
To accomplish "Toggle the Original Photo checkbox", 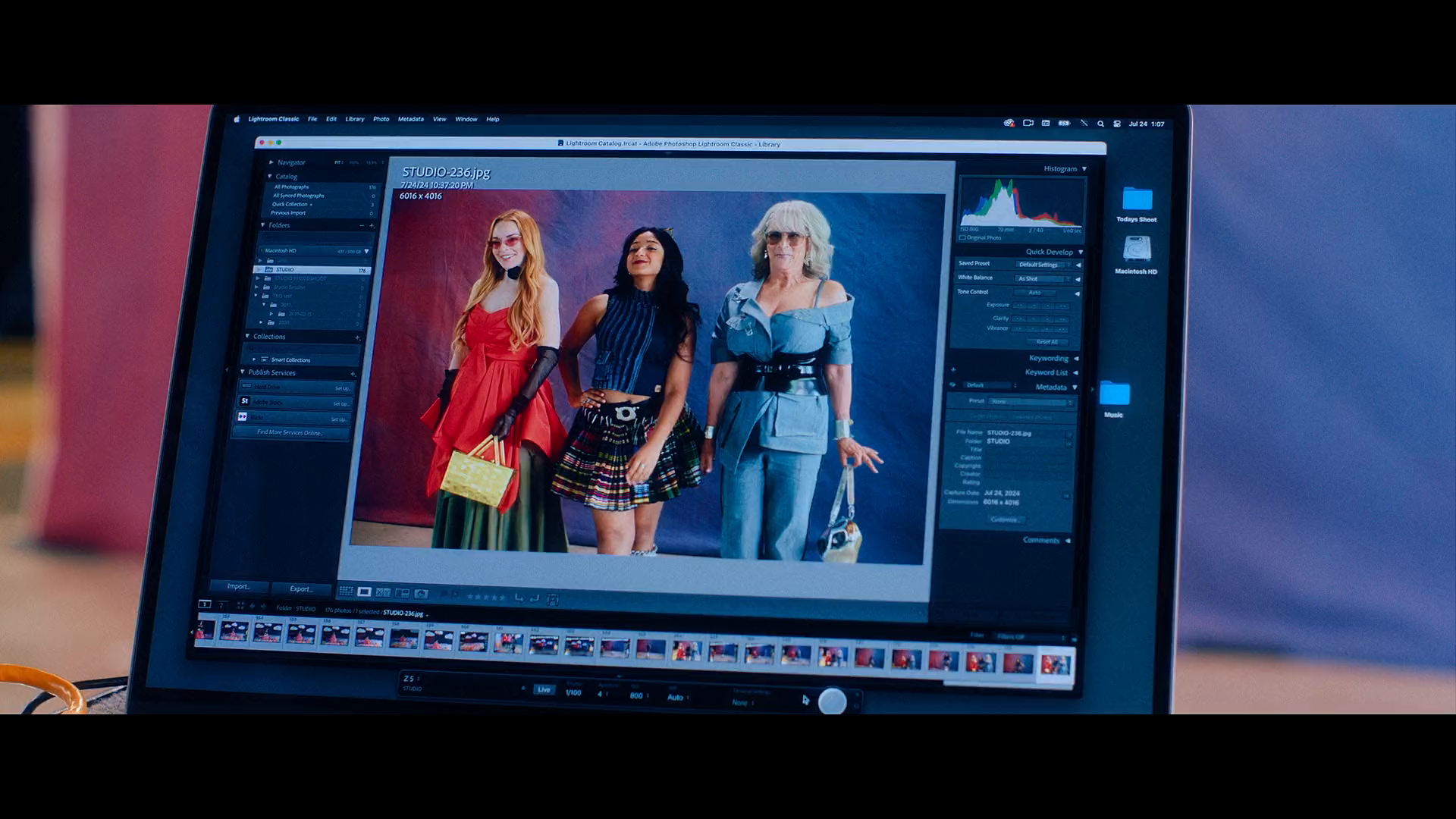I will [963, 237].
